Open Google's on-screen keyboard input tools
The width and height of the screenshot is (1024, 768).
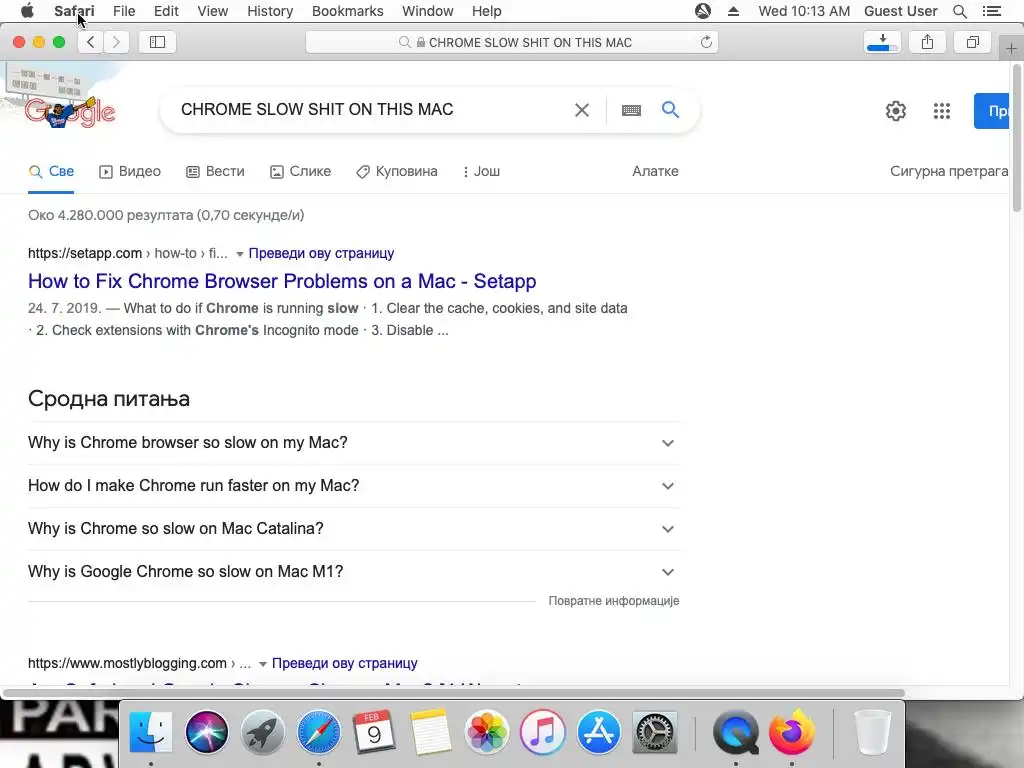(632, 110)
